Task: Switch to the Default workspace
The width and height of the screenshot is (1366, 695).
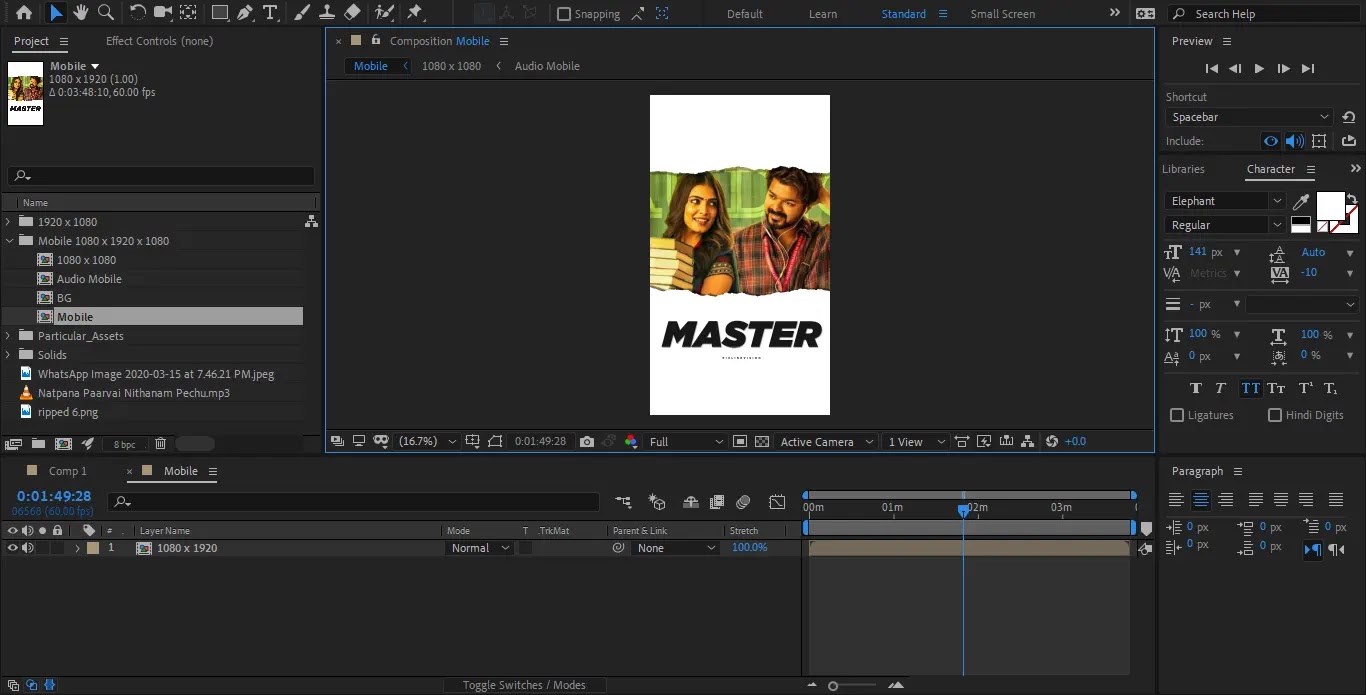Action: pyautogui.click(x=745, y=14)
